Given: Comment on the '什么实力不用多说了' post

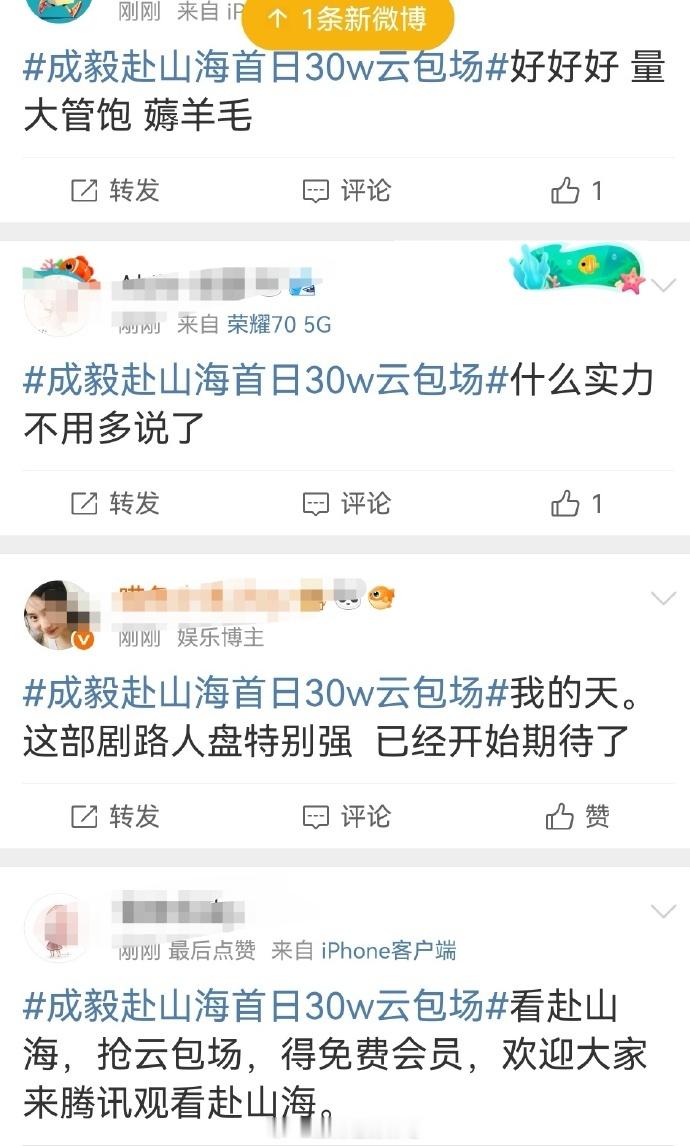Looking at the screenshot, I should 346,504.
